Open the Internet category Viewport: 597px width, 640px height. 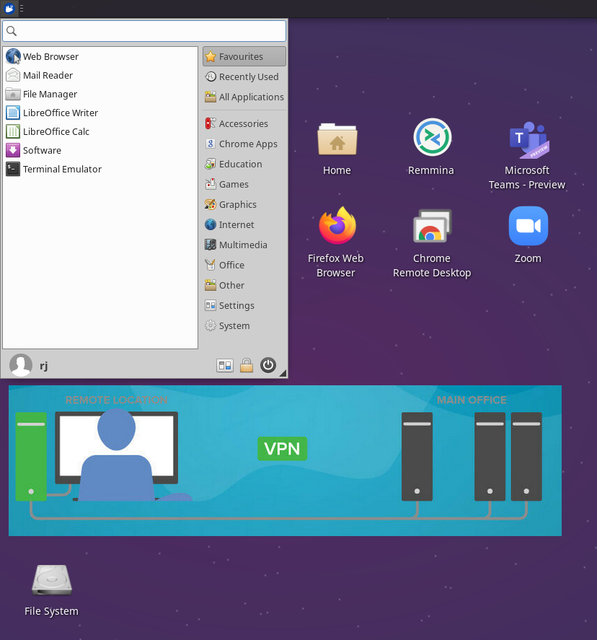coord(244,224)
